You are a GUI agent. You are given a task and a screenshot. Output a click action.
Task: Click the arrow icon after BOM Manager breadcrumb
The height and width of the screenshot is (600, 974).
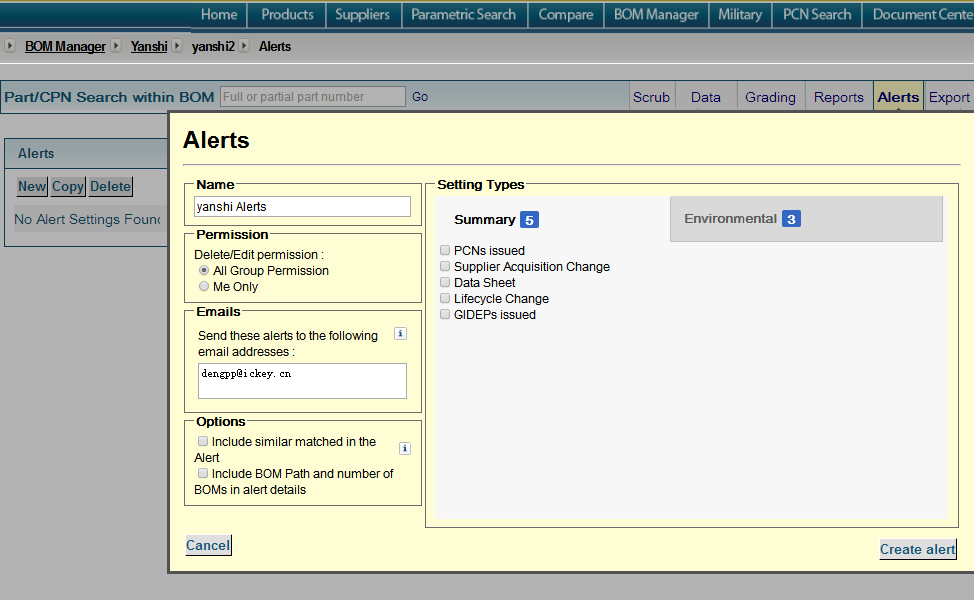coord(116,45)
